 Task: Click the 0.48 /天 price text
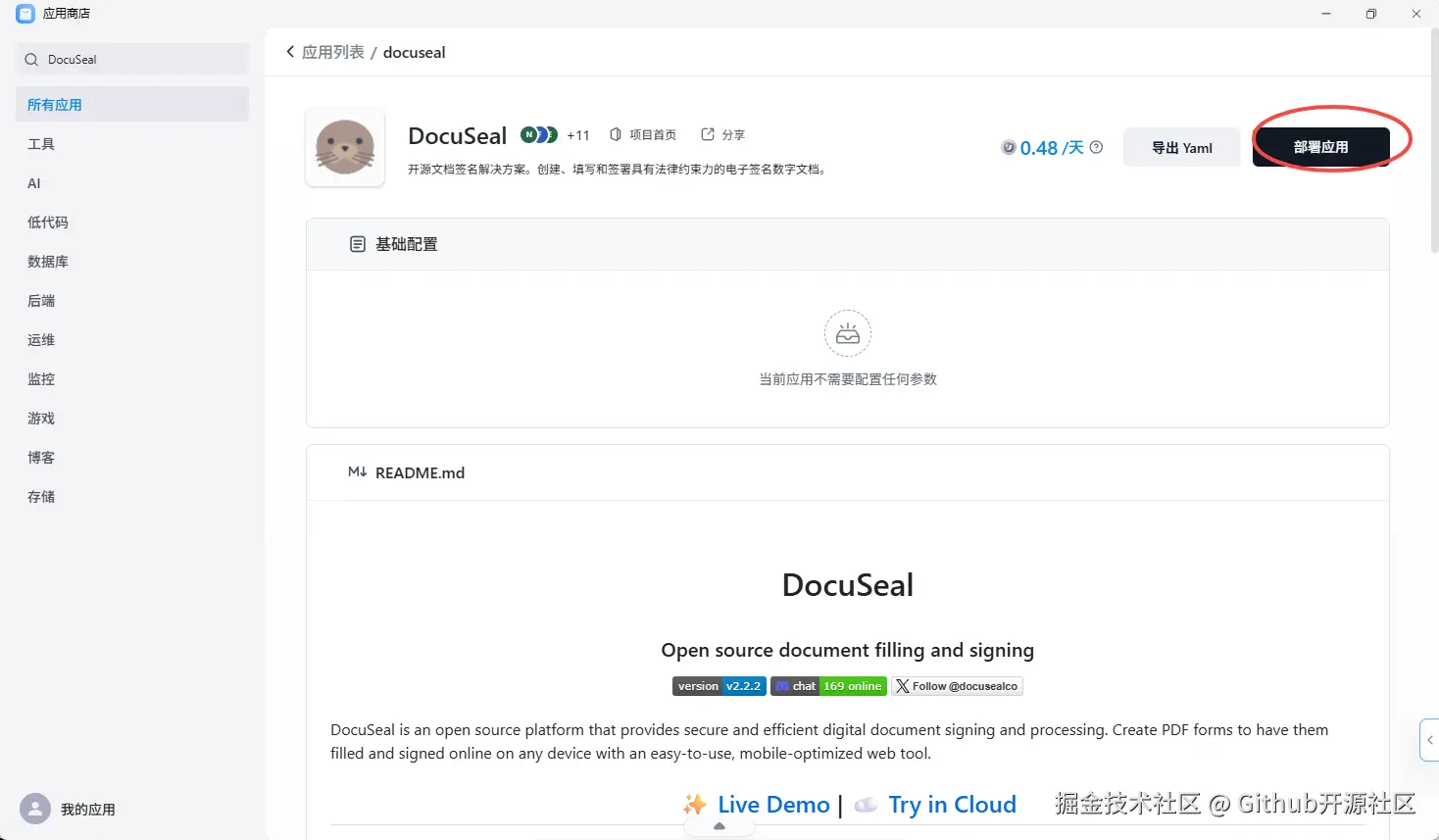pyautogui.click(x=1052, y=147)
